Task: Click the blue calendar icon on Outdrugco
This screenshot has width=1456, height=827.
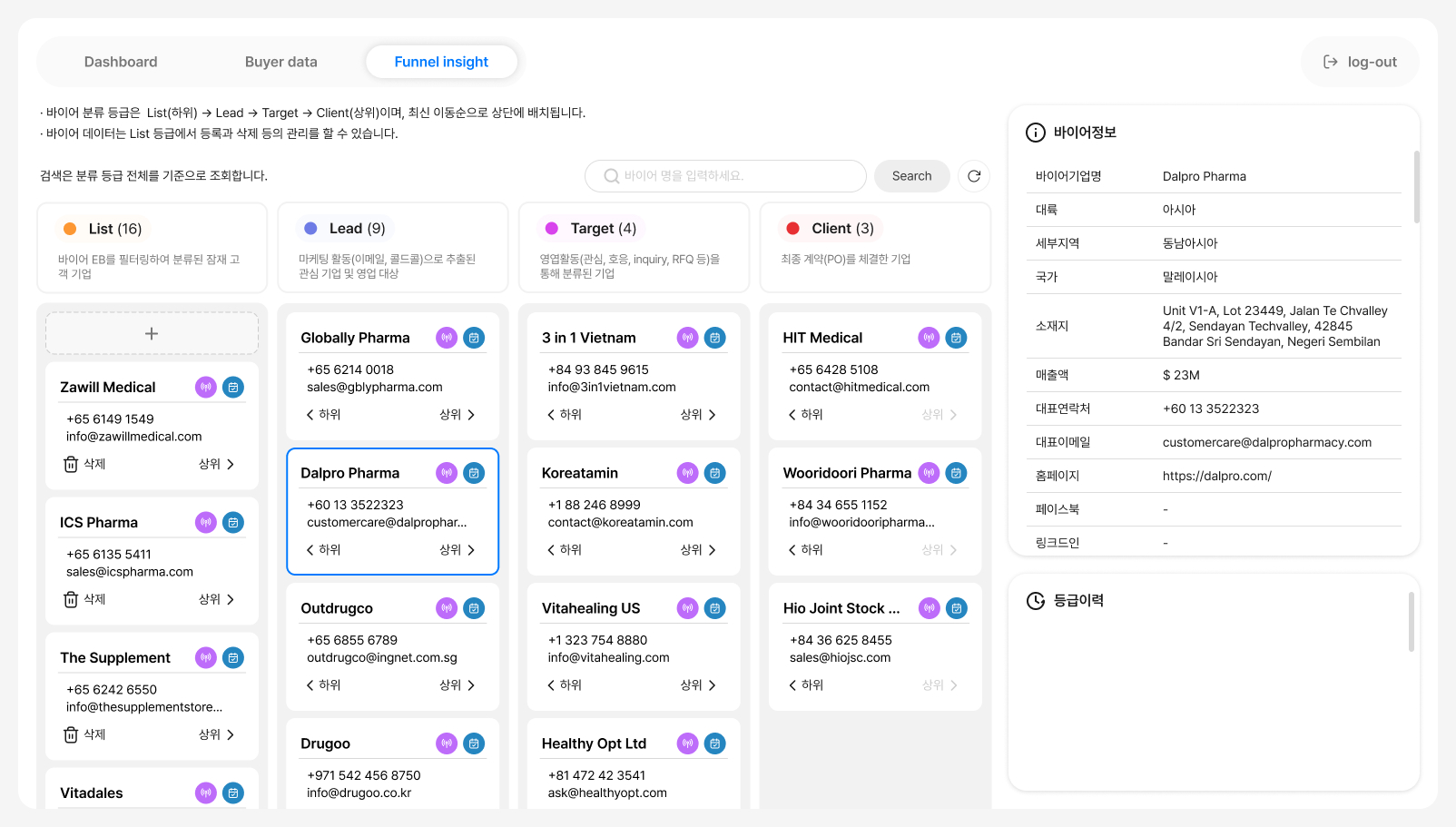Action: (x=474, y=608)
